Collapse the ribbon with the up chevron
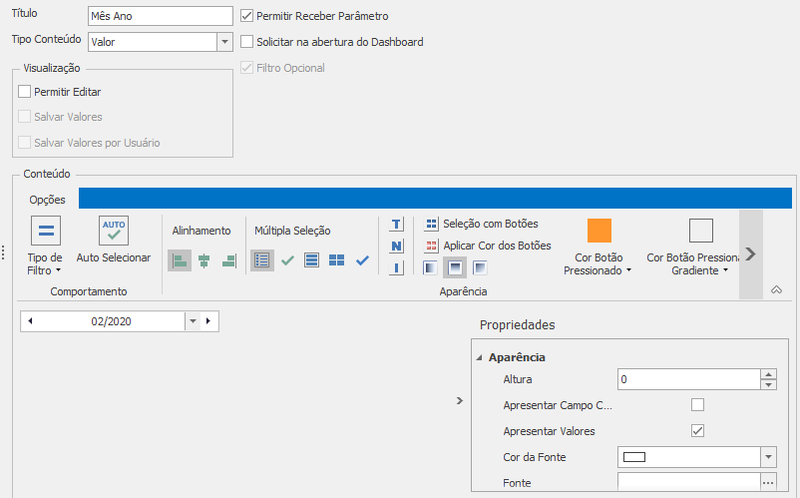Image resolution: width=800 pixels, height=498 pixels. [777, 290]
